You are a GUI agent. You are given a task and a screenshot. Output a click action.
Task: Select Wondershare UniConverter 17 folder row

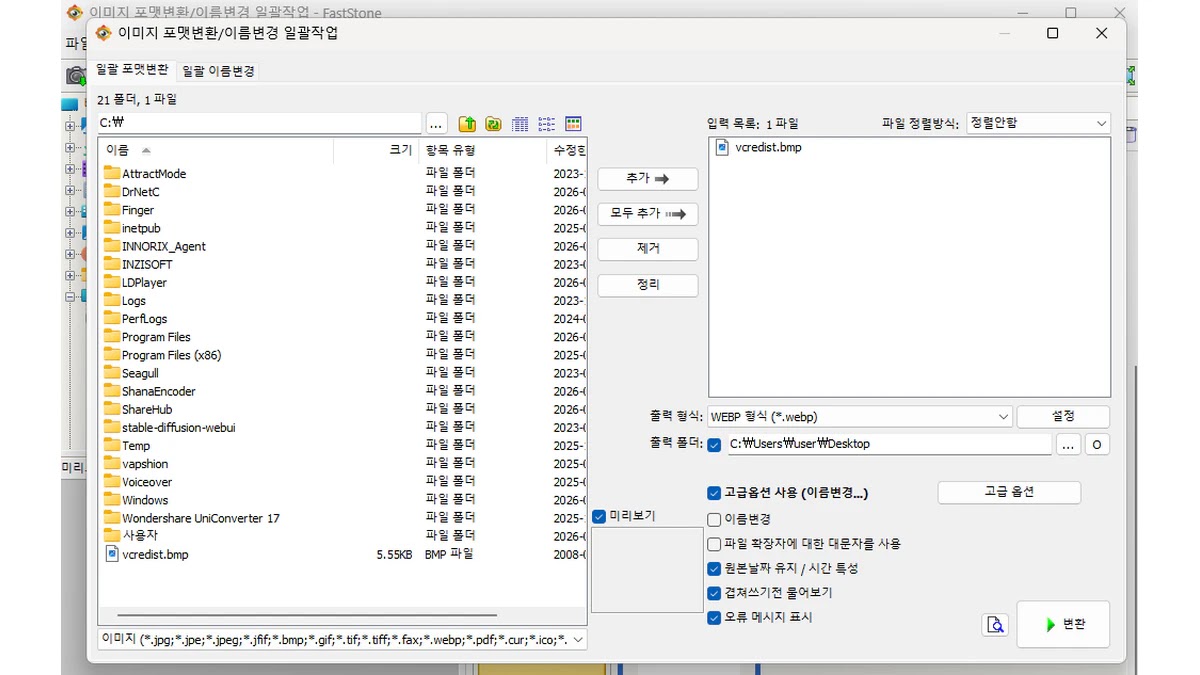point(342,518)
